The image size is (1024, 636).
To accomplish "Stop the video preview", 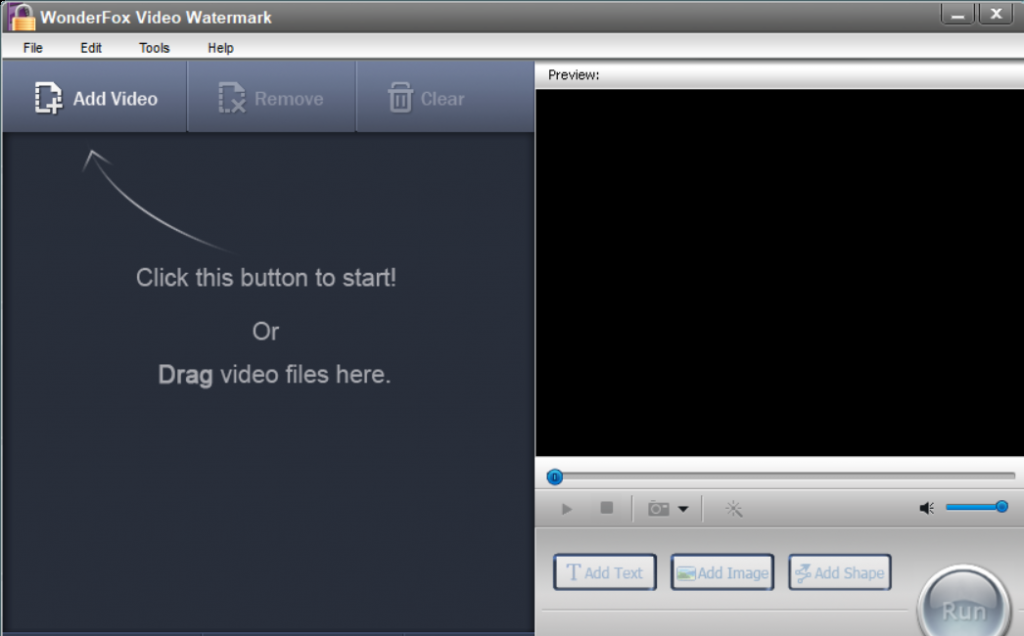I will tap(607, 508).
